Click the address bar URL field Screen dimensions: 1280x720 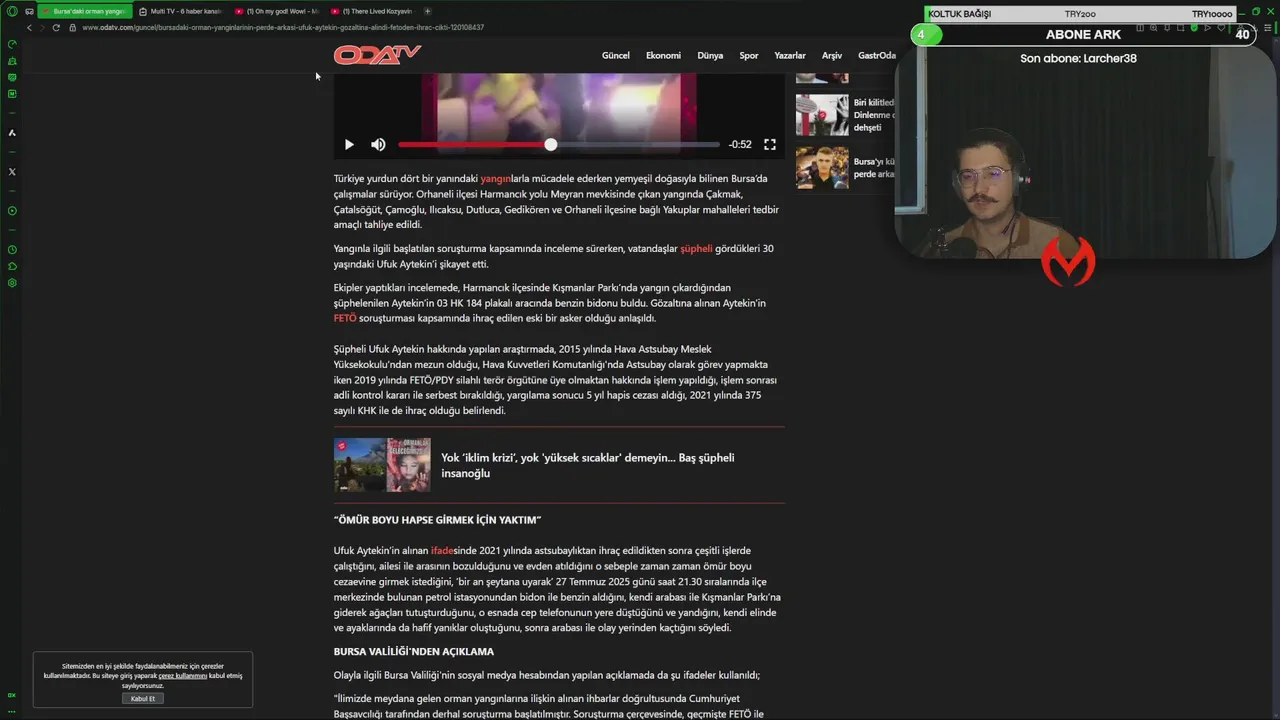(x=283, y=27)
